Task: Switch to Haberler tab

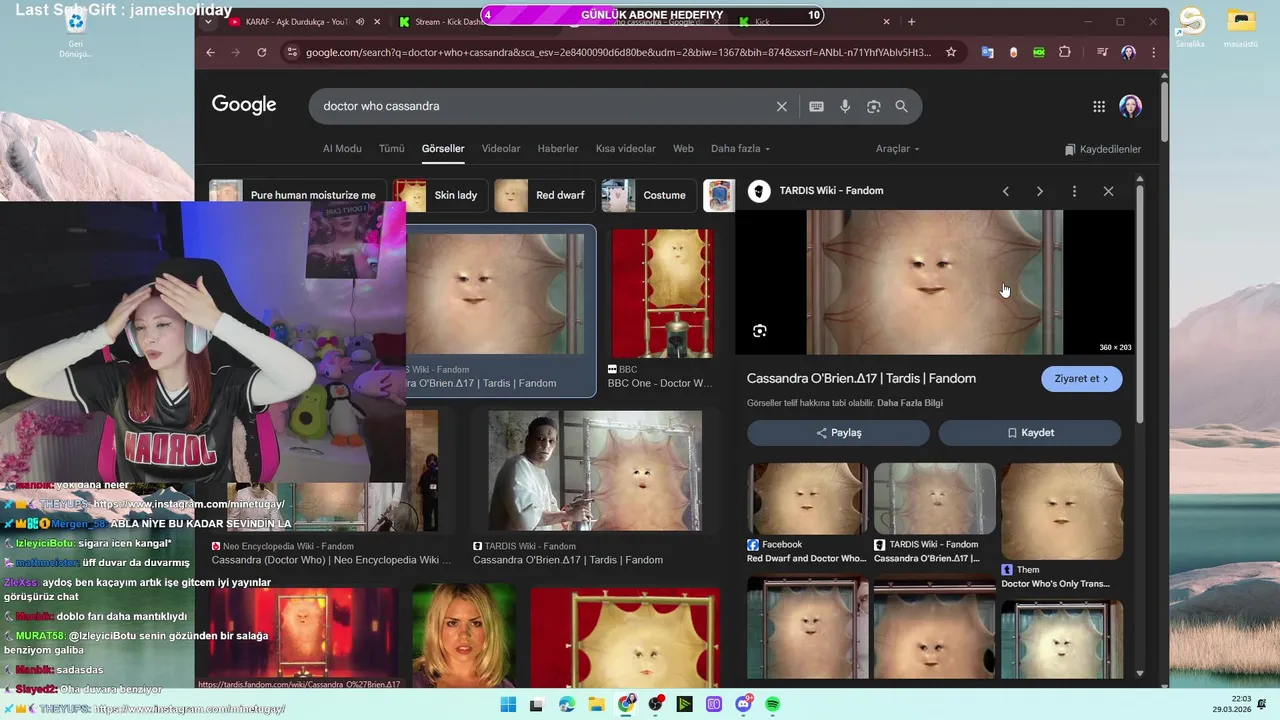Action: [x=558, y=149]
